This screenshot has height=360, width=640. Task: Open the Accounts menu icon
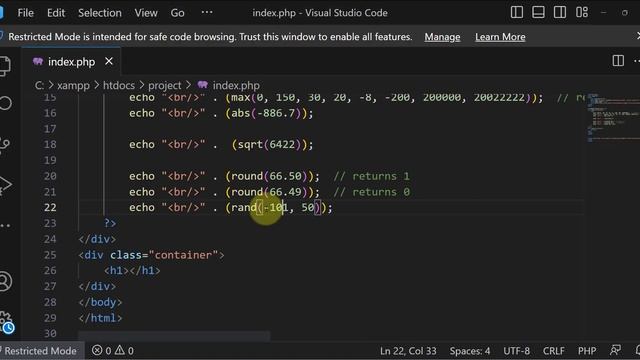point(5,281)
